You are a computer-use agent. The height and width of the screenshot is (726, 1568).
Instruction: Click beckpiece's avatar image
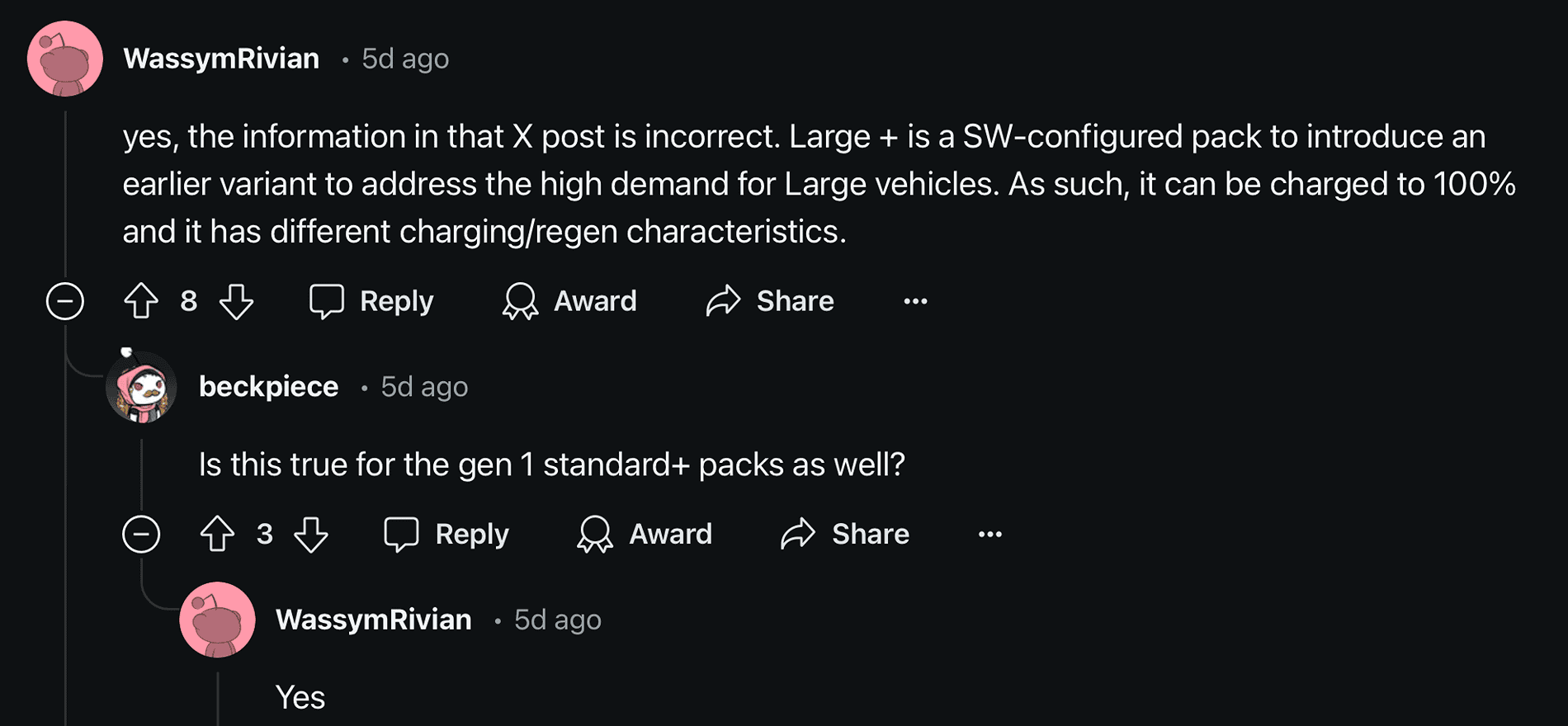coord(141,387)
